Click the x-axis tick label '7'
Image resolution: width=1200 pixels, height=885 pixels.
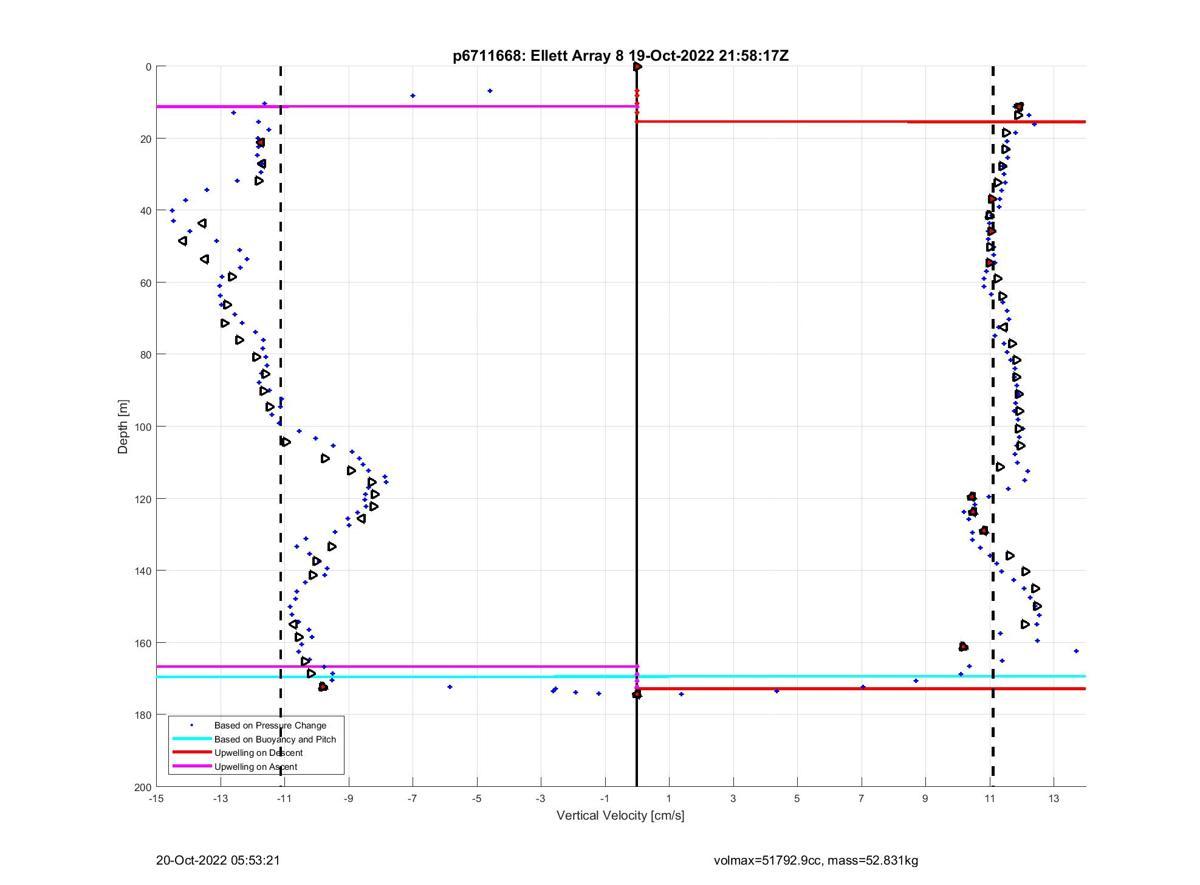coord(861,798)
